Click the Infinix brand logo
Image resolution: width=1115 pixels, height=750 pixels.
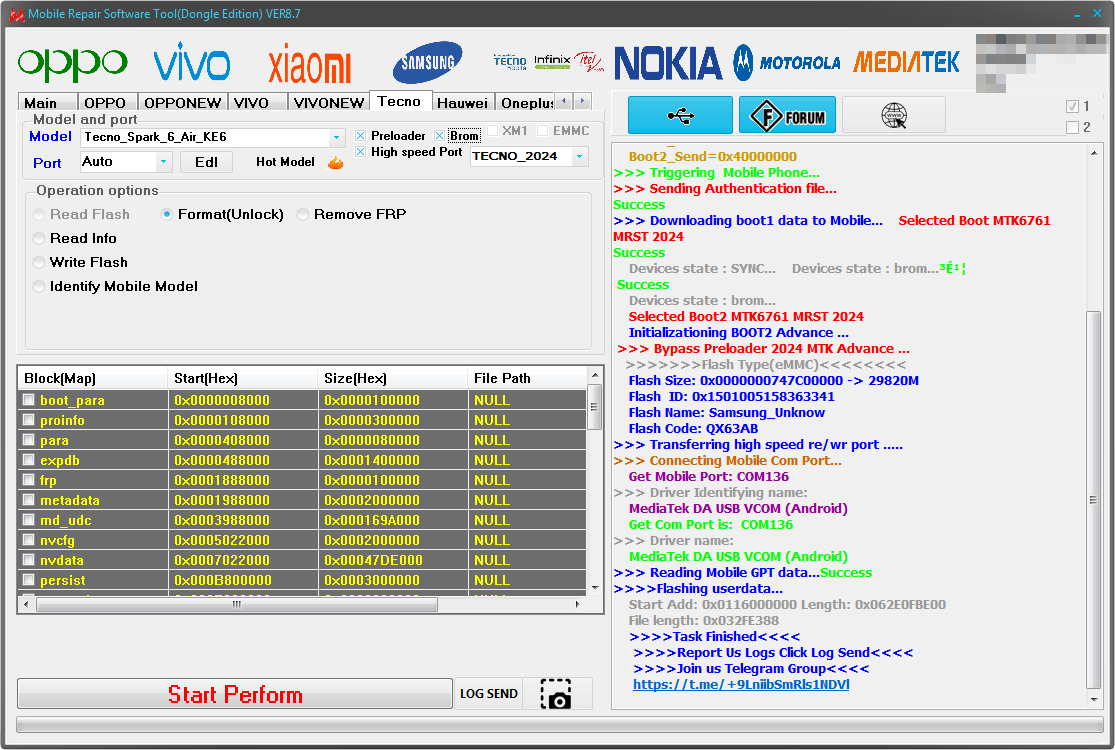tap(553, 61)
